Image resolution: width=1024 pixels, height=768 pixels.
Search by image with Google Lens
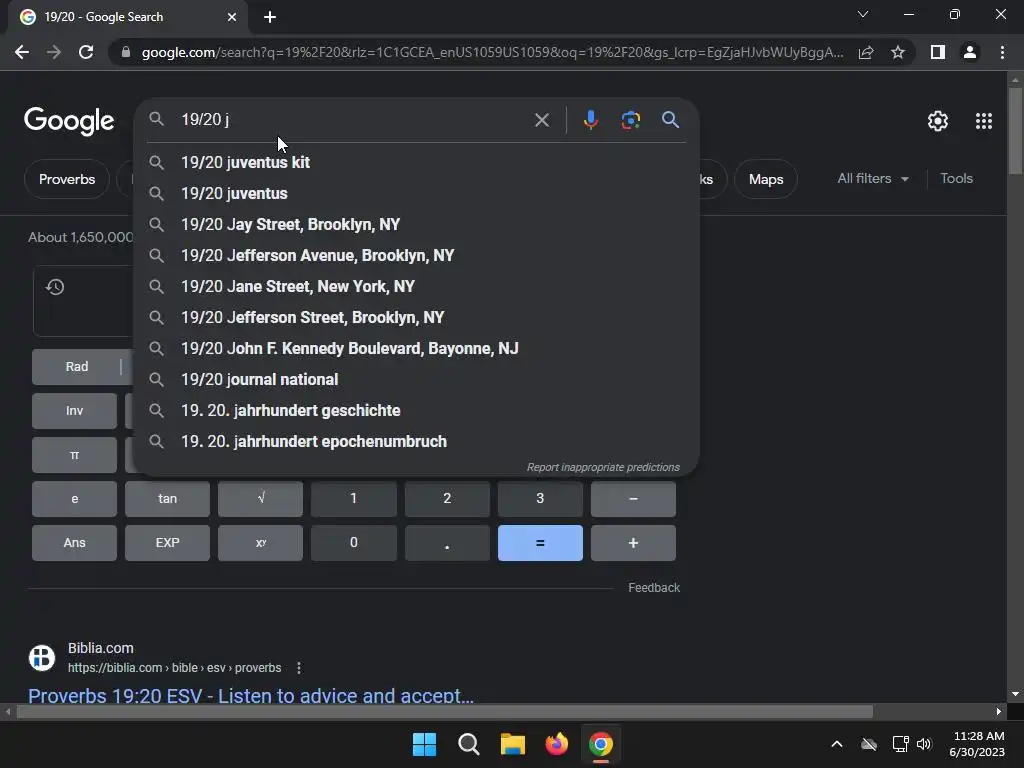click(x=630, y=120)
